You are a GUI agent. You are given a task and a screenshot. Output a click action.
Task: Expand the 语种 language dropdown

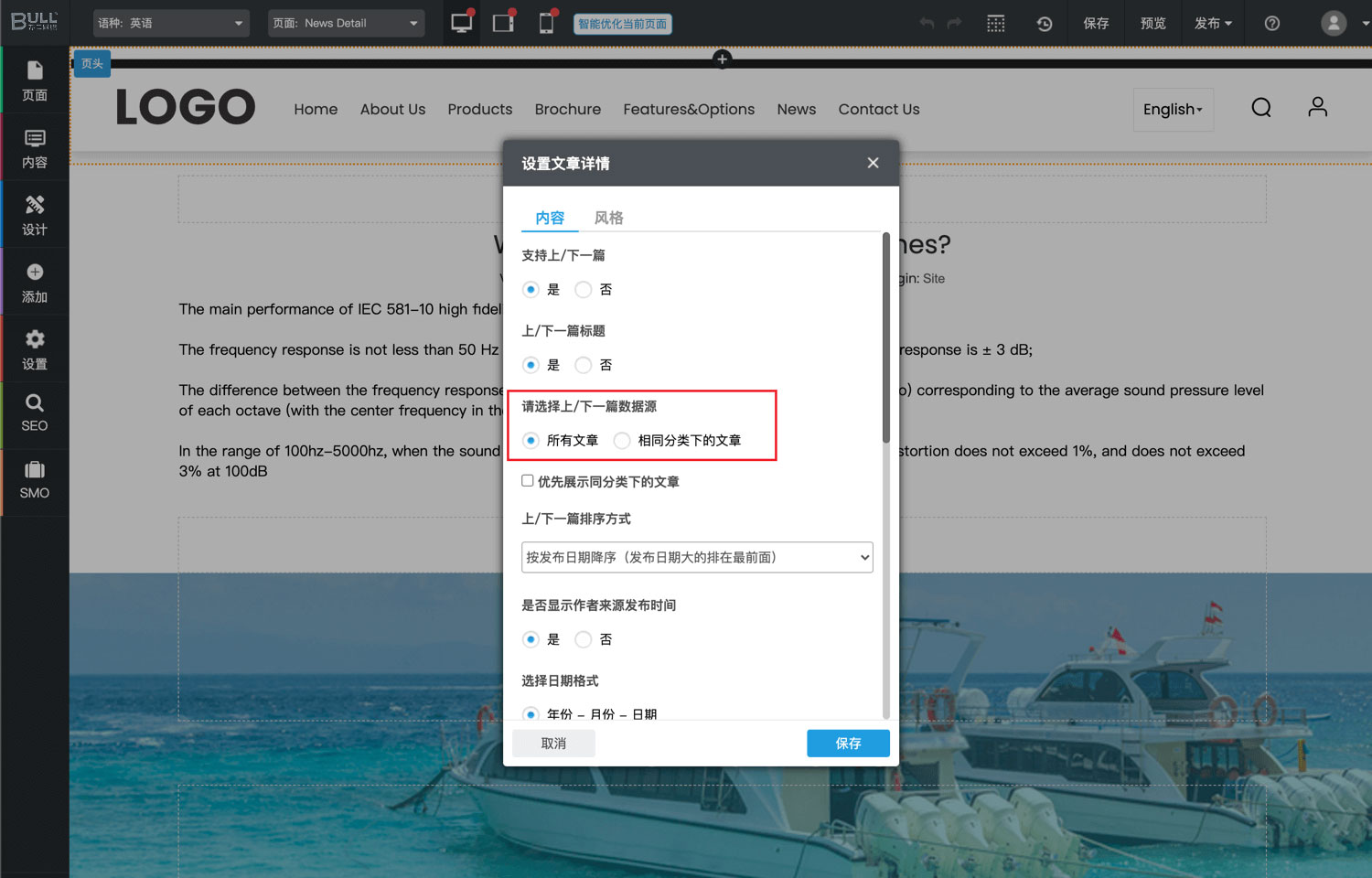click(171, 24)
